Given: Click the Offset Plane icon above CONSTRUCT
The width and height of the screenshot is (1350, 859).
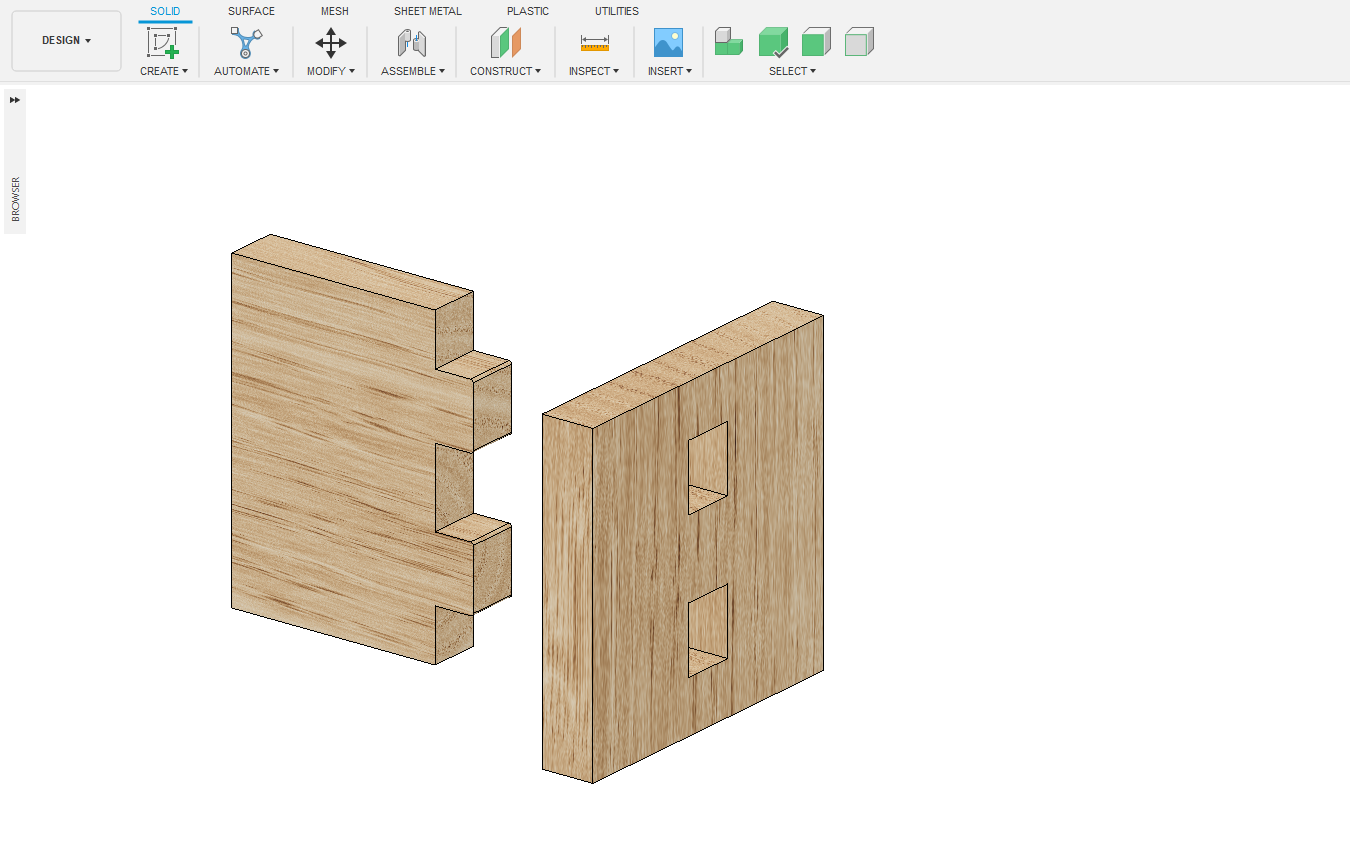Looking at the screenshot, I should [505, 42].
